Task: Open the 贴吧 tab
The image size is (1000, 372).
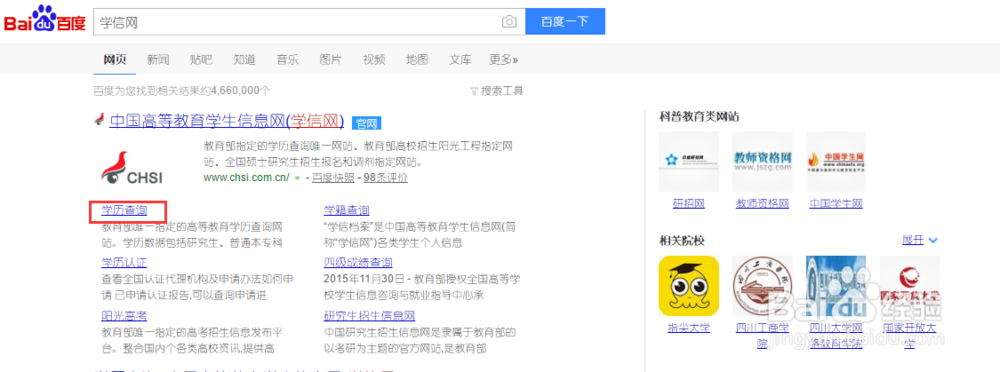Action: pos(201,60)
